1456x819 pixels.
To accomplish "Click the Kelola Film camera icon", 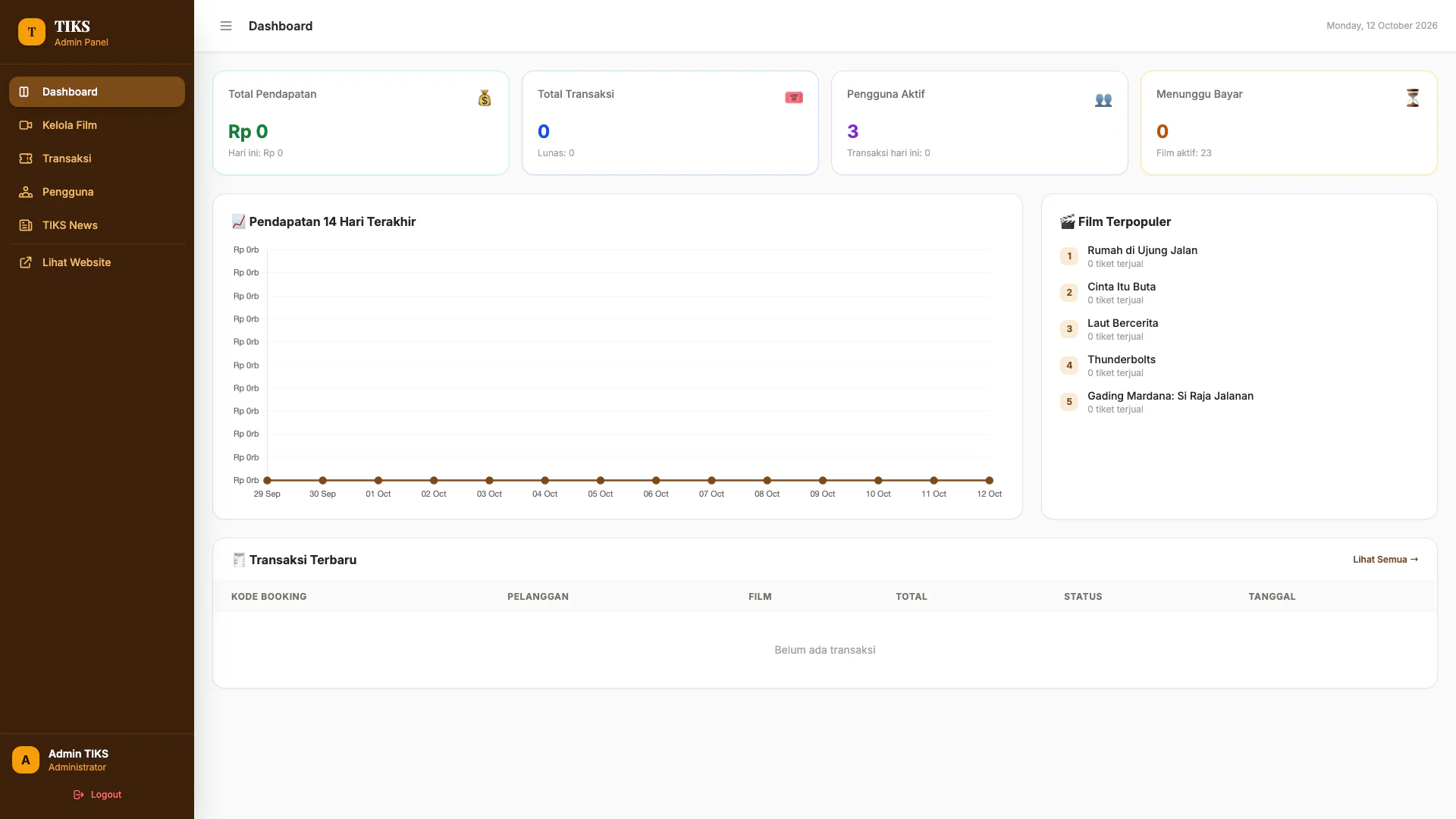I will click(26, 125).
